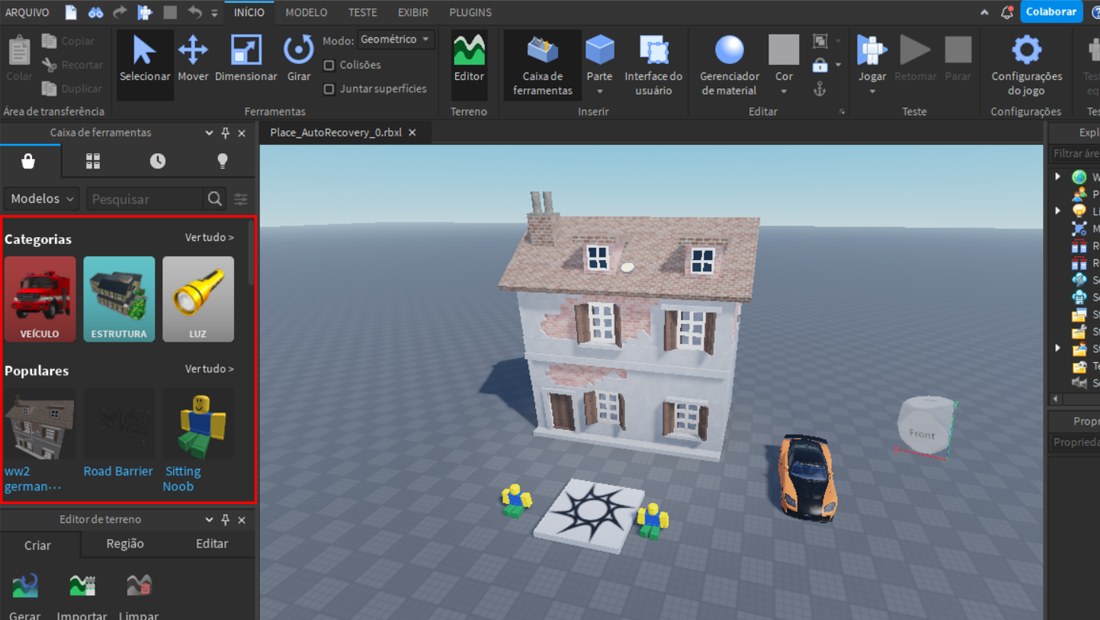Image resolution: width=1100 pixels, height=620 pixels.
Task: Click the search magnifier icon
Action: tap(215, 199)
